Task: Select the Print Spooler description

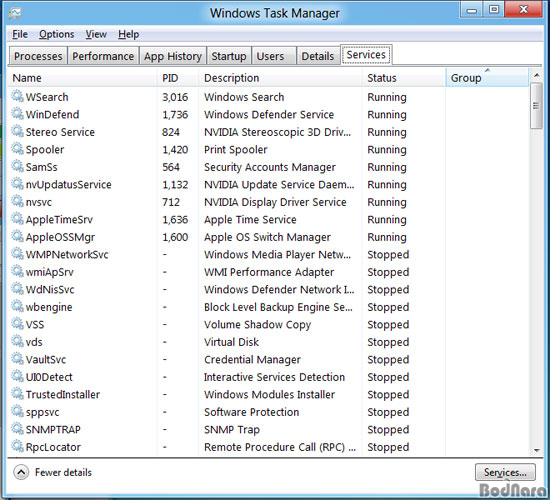Action: pyautogui.click(x=236, y=150)
